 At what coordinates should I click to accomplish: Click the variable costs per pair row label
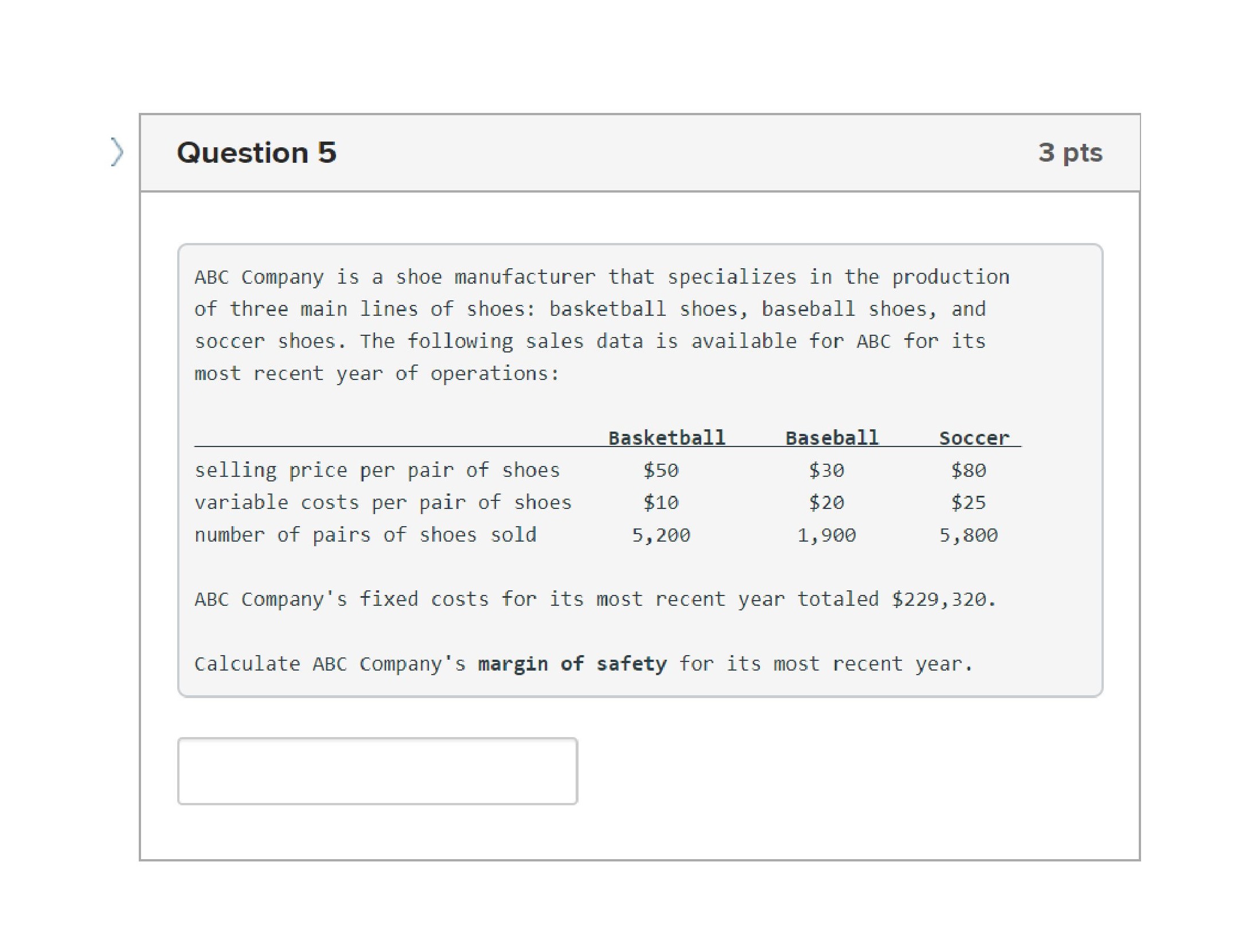(x=383, y=502)
